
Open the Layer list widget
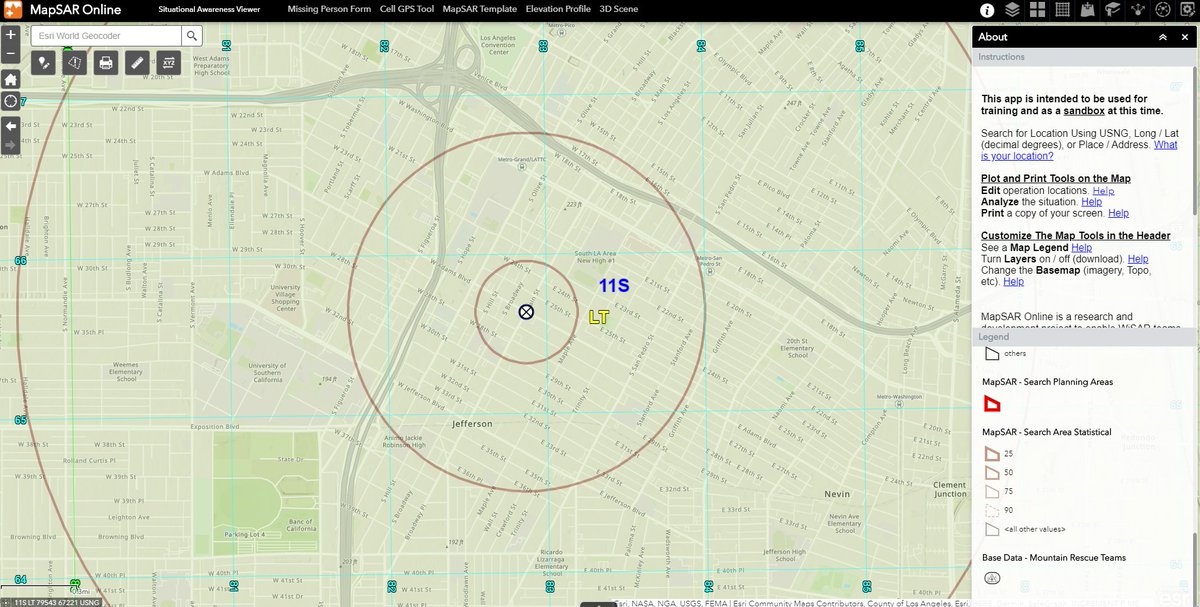coord(1013,10)
